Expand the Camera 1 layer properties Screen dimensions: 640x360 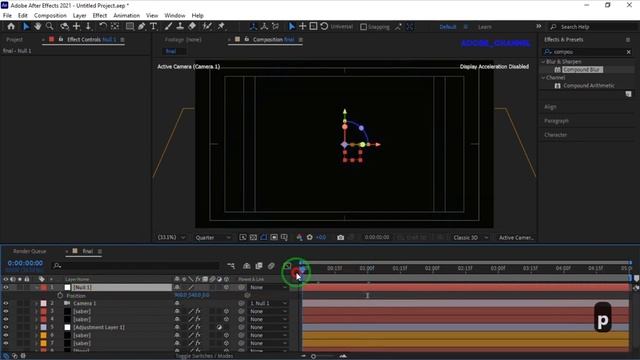(36, 303)
